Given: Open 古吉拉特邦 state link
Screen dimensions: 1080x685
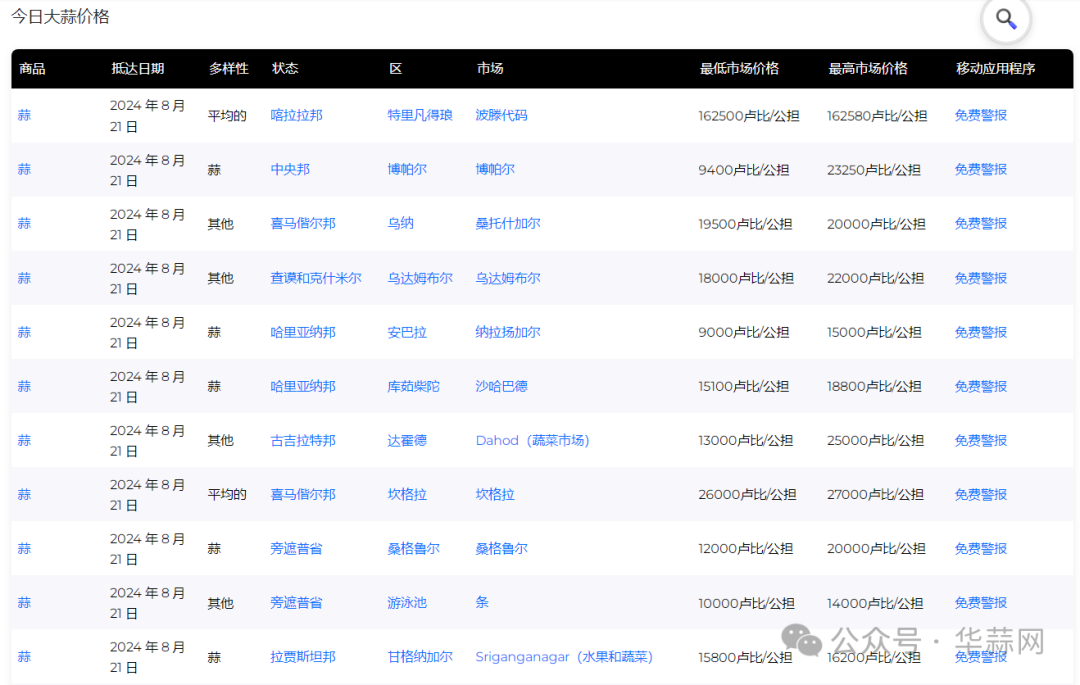Looking at the screenshot, I should 303,441.
